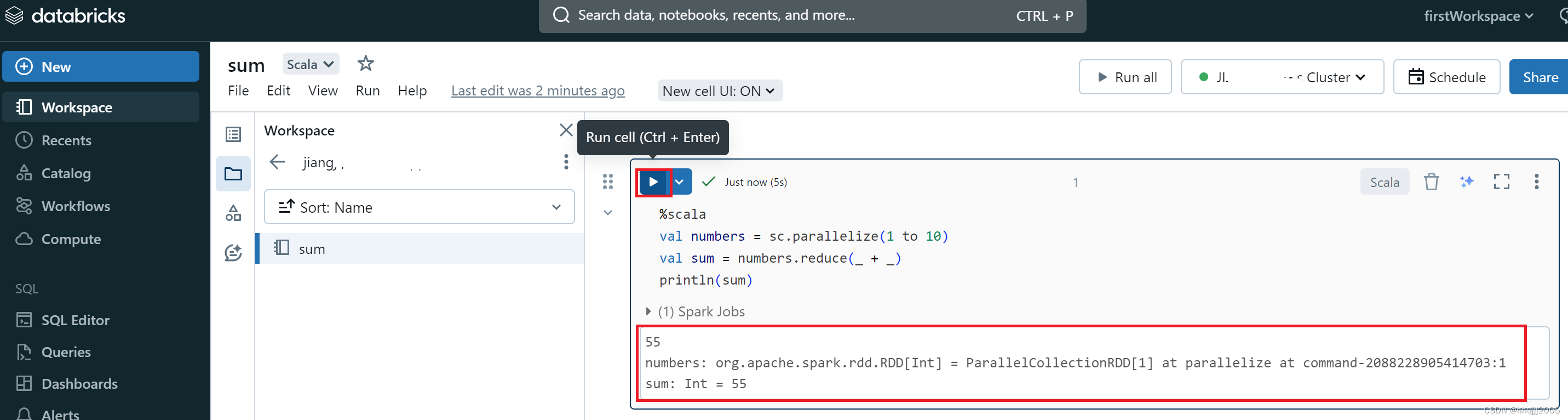Click the 'Just now (5s)' run status
Screen dimensions: 1568x420
pyautogui.click(x=755, y=182)
